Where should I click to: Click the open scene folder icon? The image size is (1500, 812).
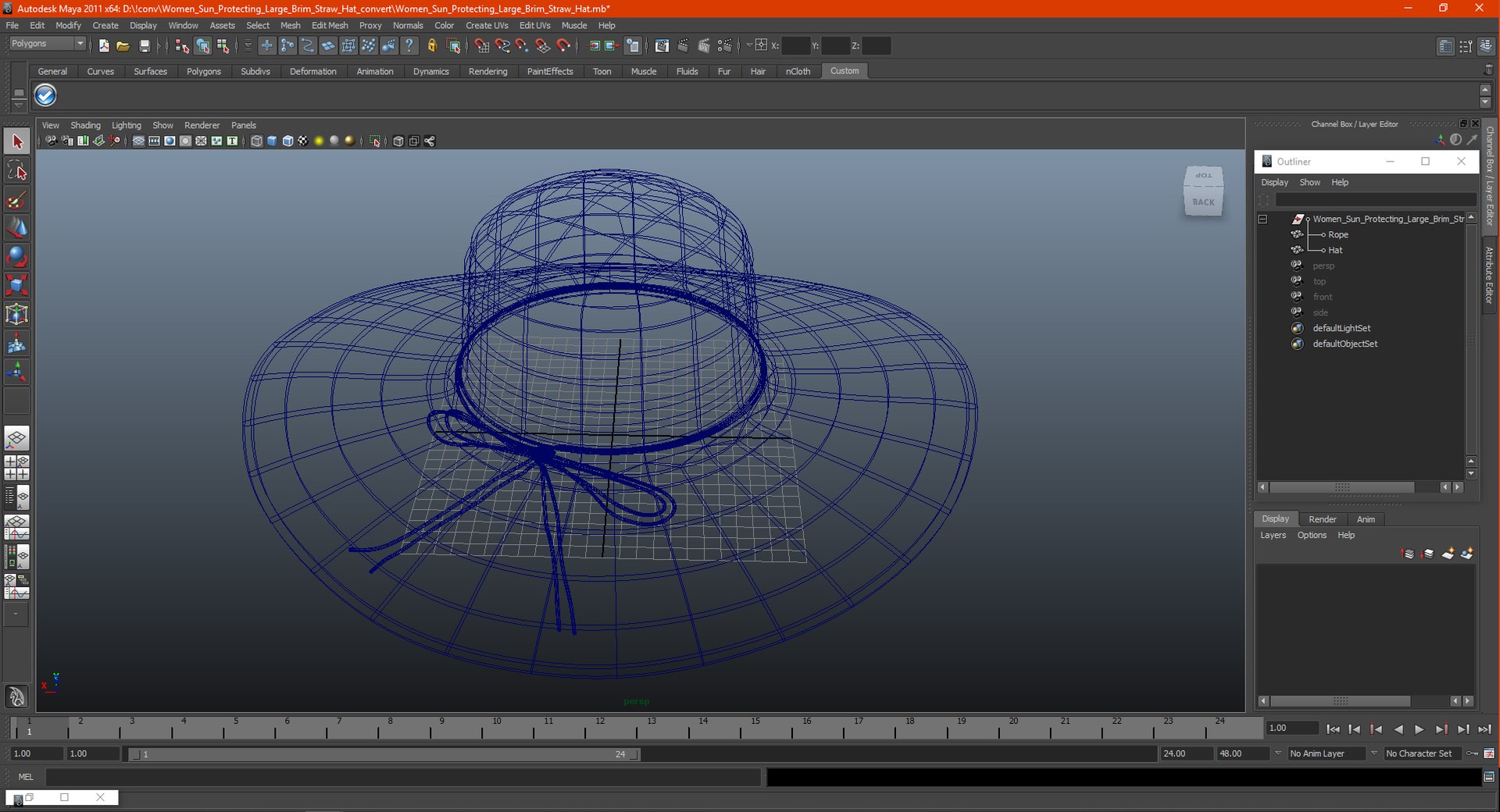(x=123, y=46)
